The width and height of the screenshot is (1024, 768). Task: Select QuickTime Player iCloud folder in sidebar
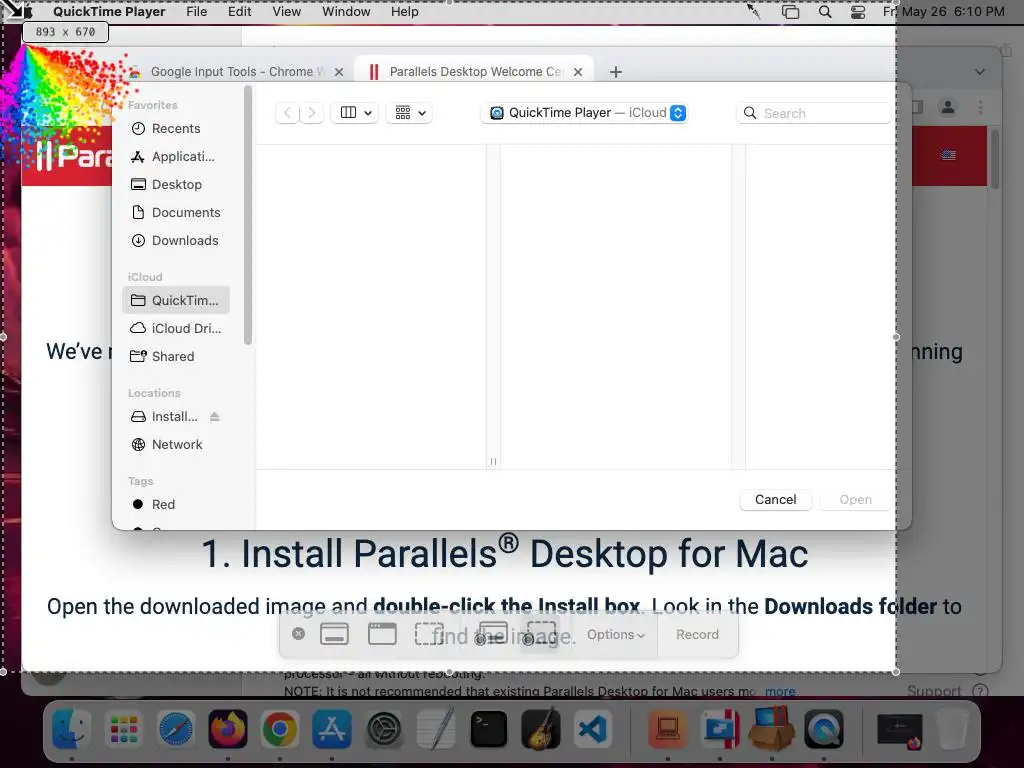[175, 300]
